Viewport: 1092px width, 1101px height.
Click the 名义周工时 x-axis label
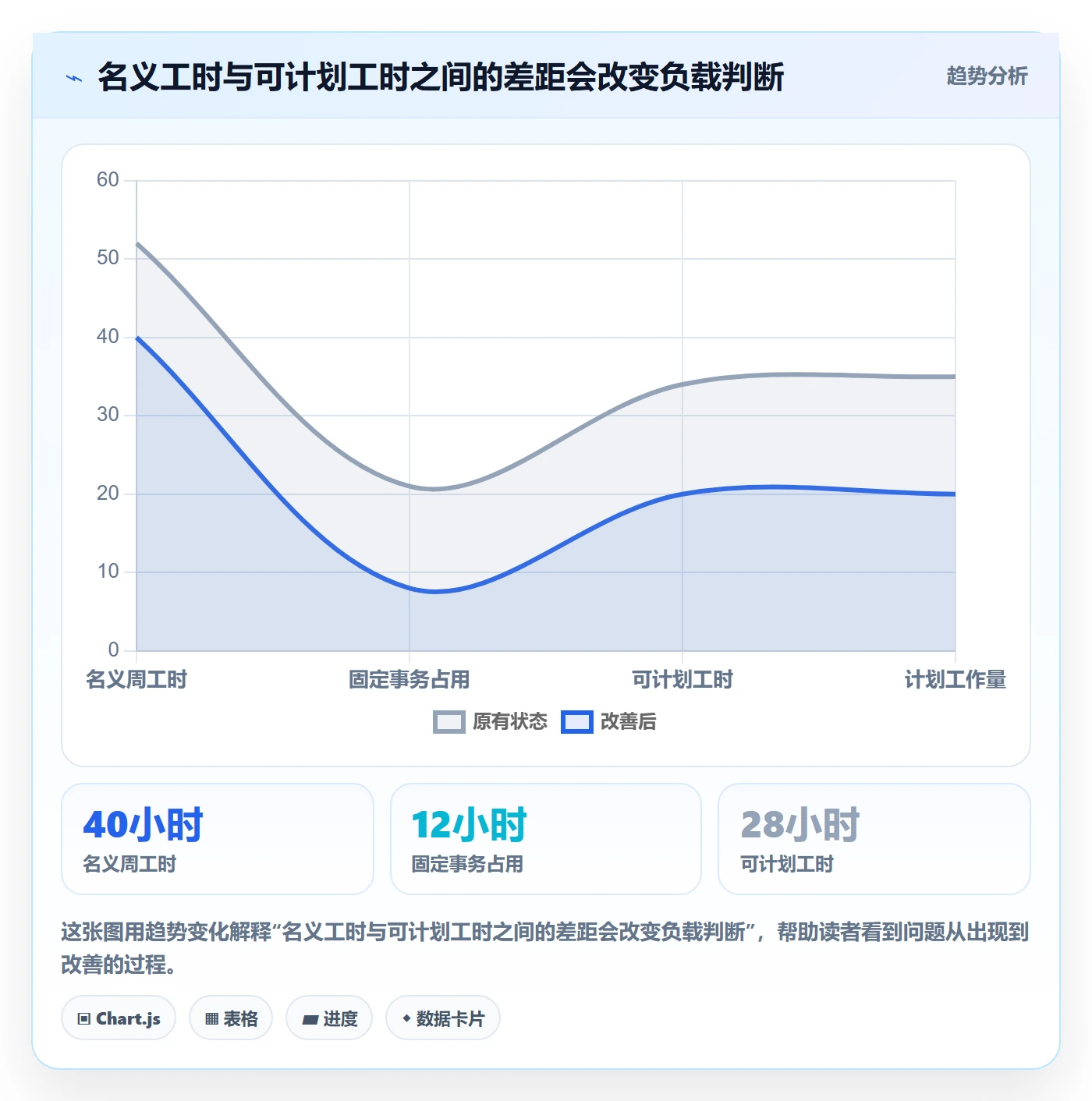(x=136, y=680)
